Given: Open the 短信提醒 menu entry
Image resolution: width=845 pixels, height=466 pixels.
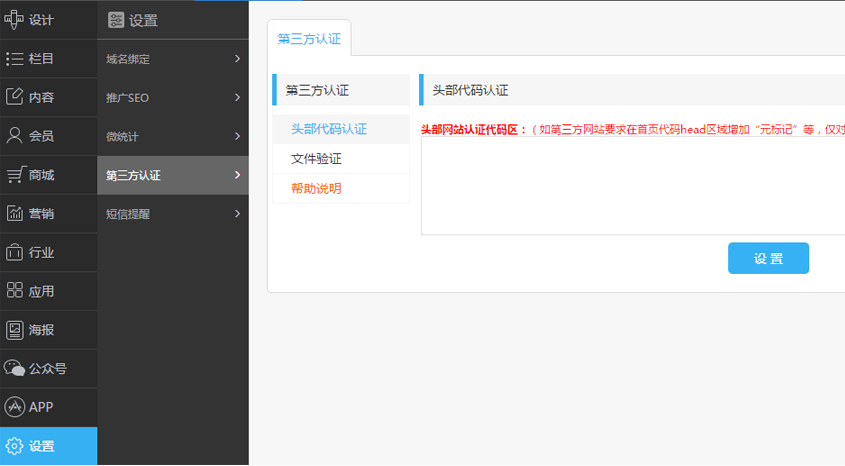Looking at the screenshot, I should coord(172,214).
